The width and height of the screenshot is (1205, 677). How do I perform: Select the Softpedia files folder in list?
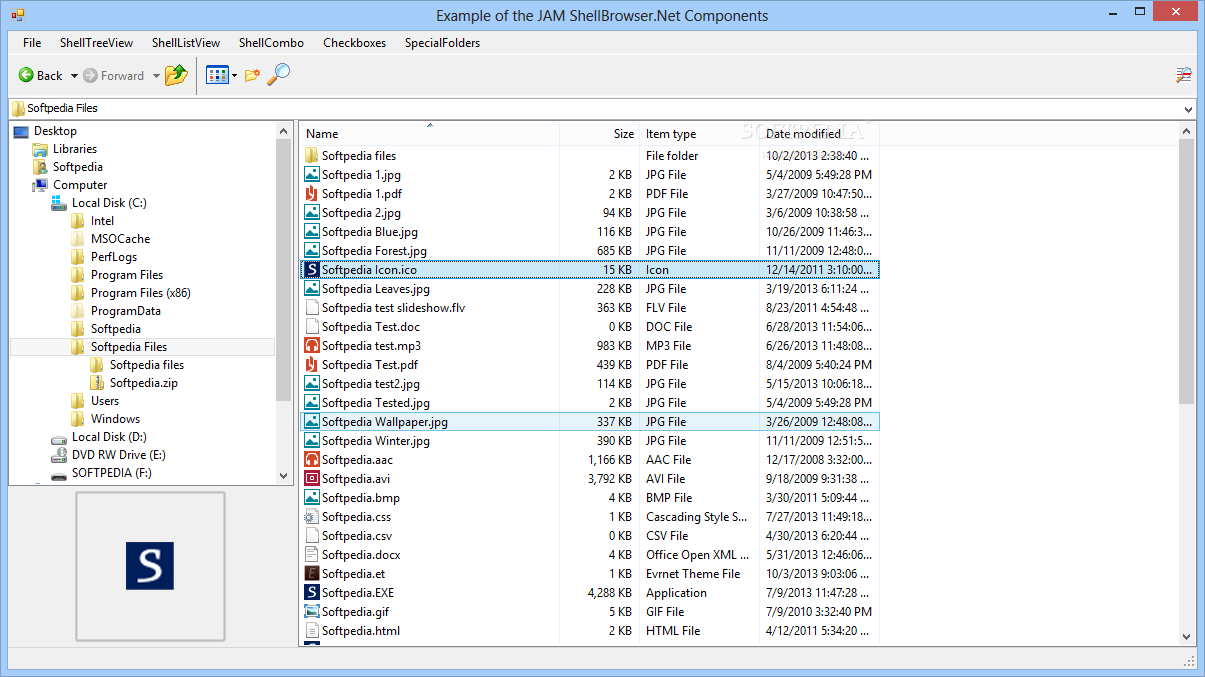coord(359,156)
